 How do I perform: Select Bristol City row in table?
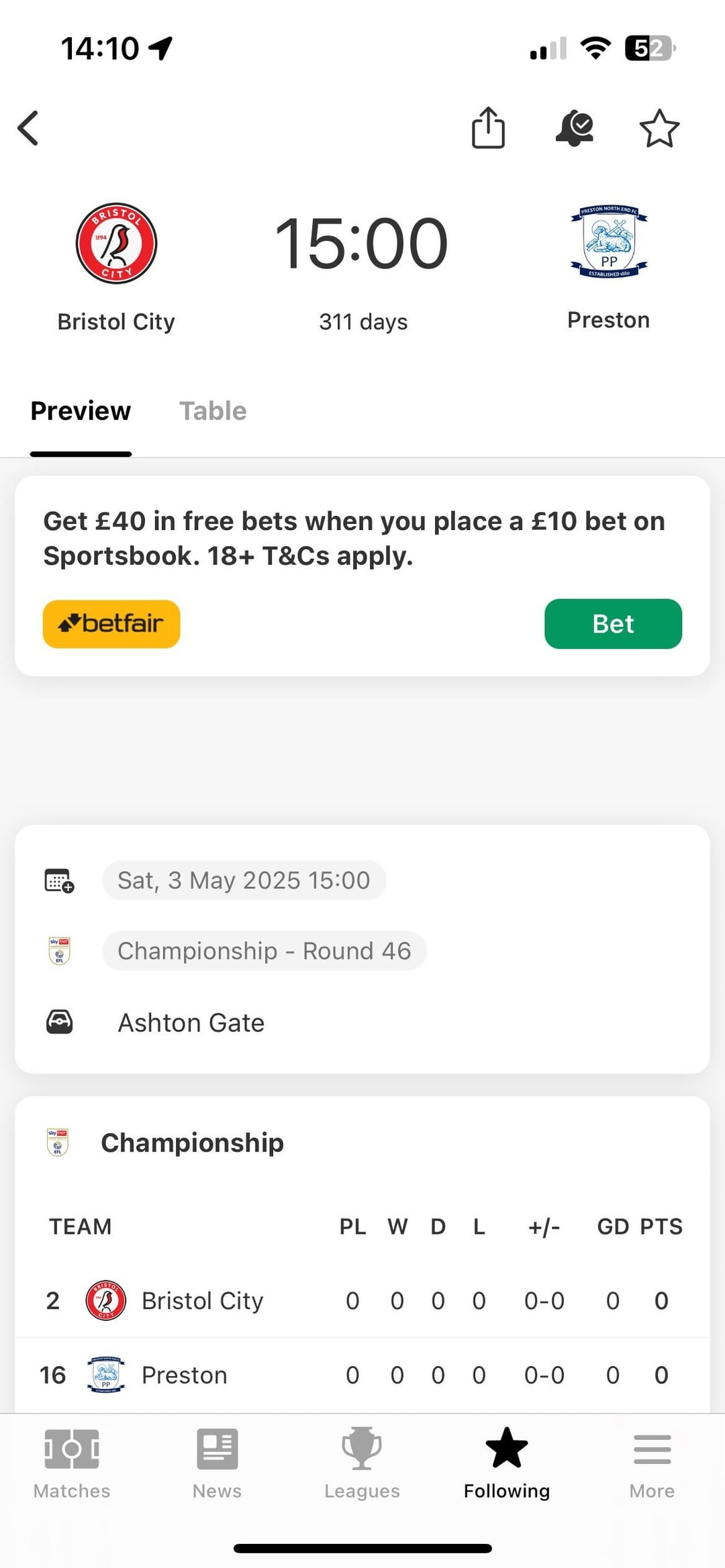[201, 1300]
